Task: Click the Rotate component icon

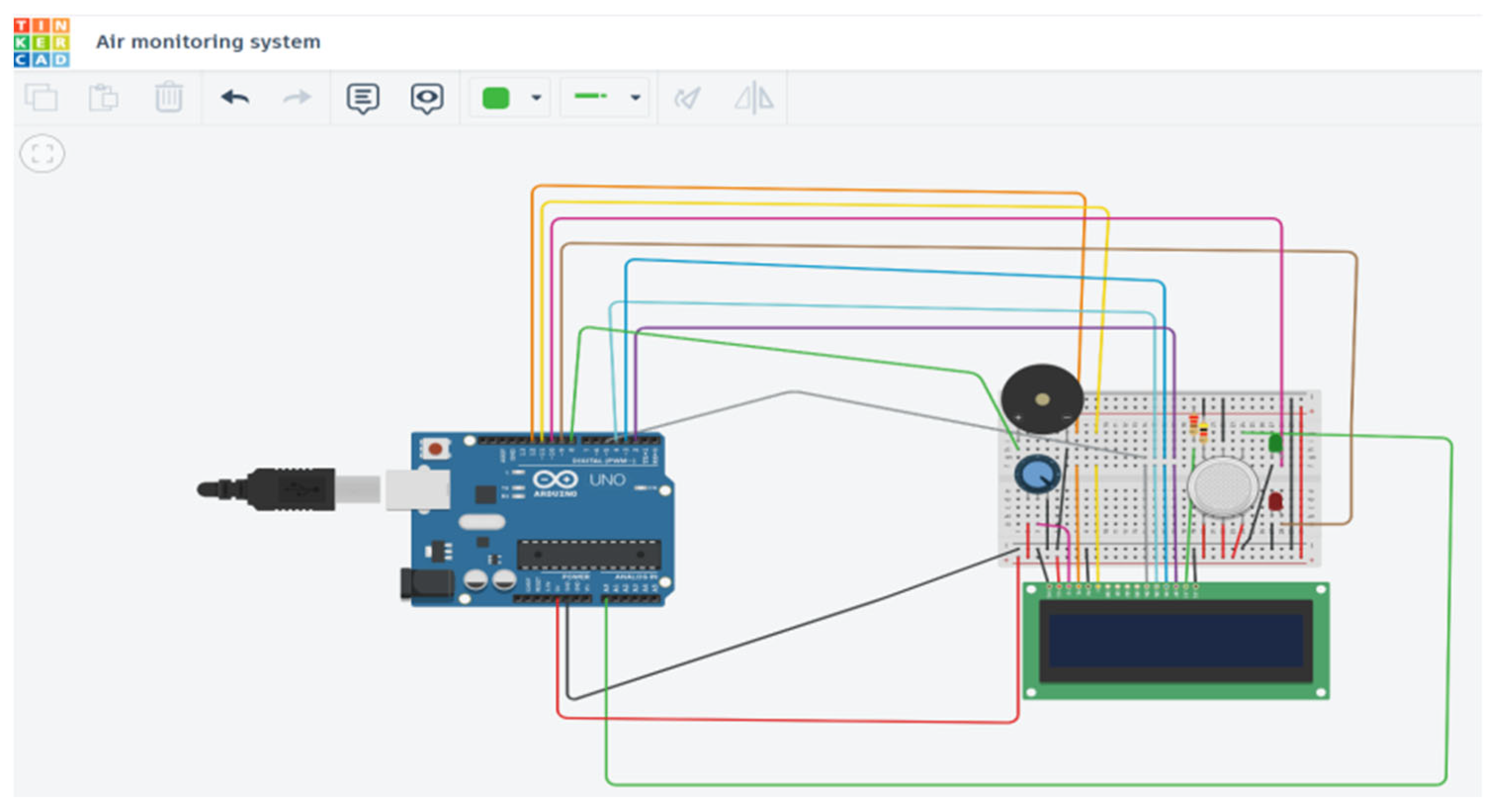Action: [x=687, y=97]
